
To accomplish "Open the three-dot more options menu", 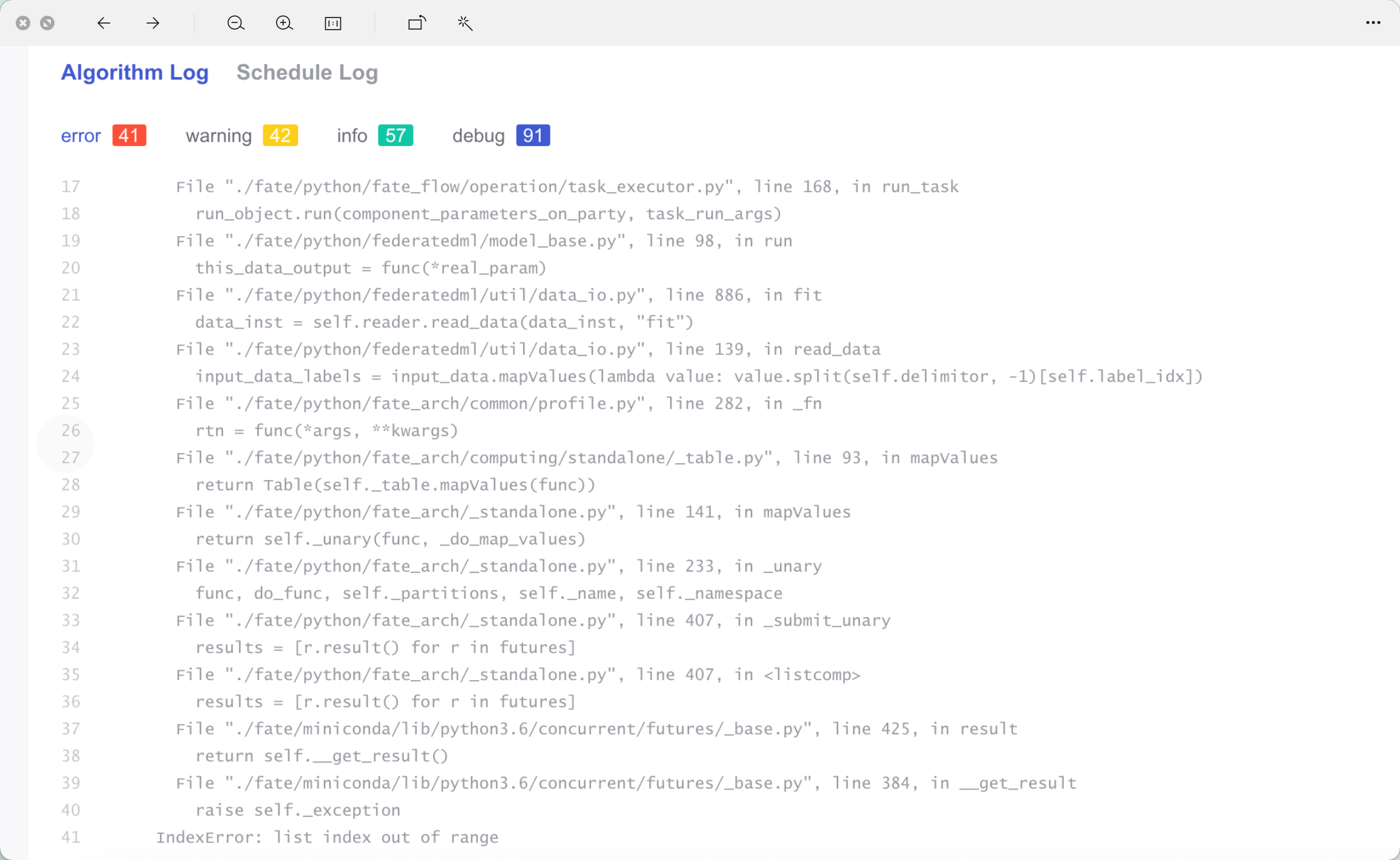I will point(1373,23).
